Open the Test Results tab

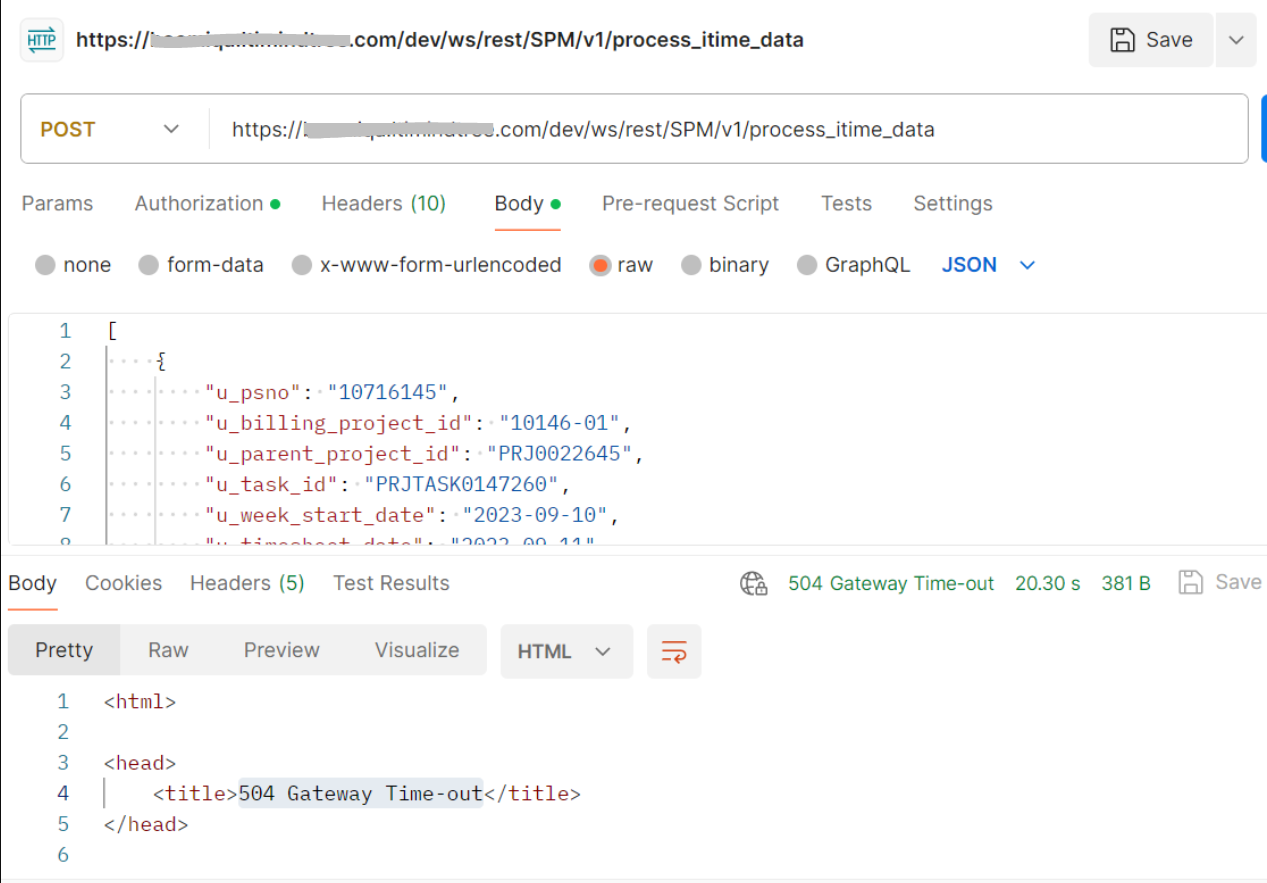391,583
